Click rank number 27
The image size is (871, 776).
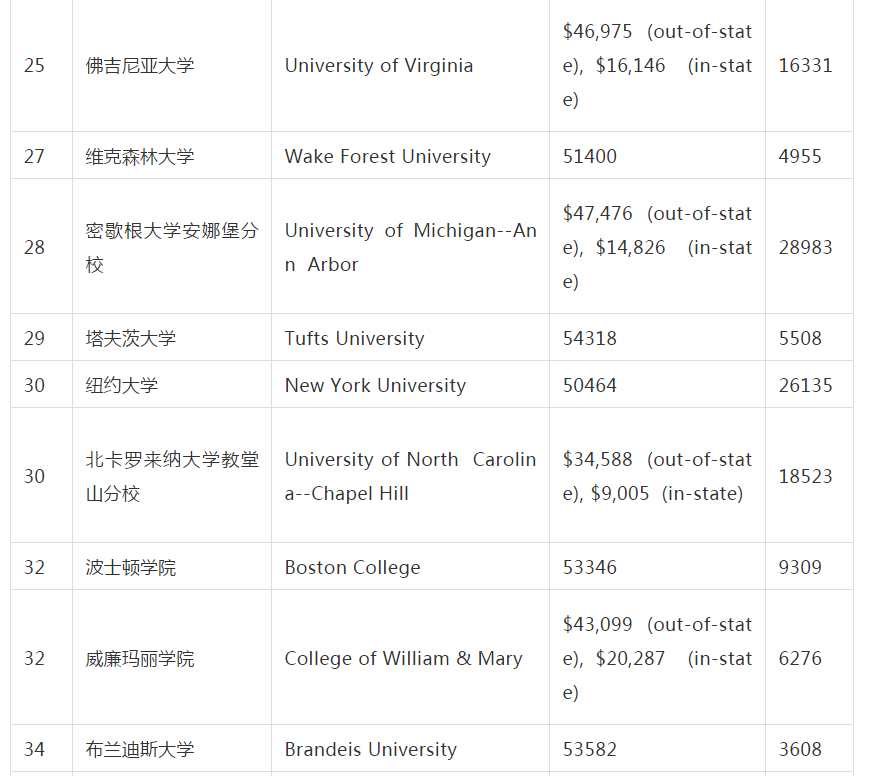tap(35, 156)
